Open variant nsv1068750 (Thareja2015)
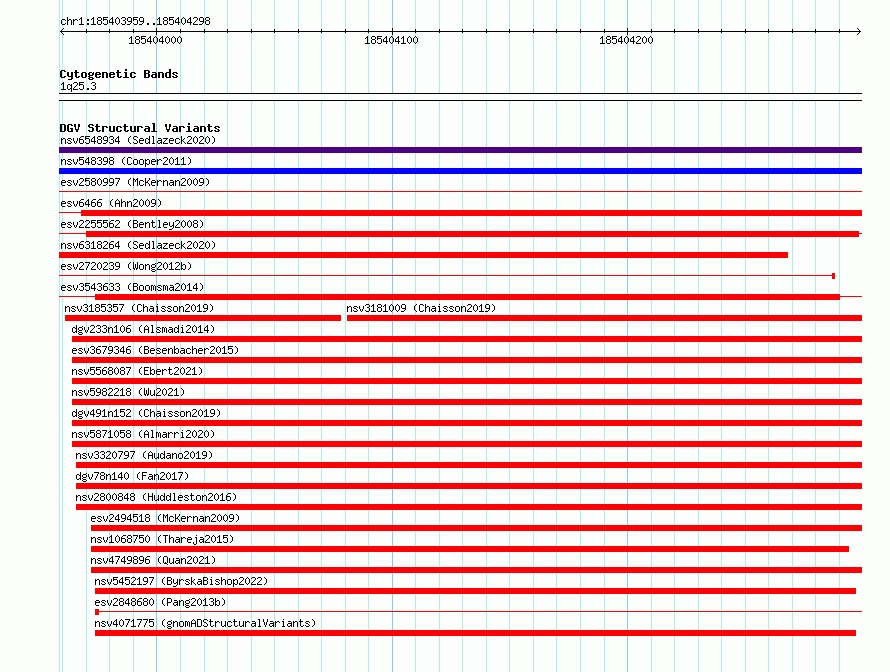This screenshot has height=672, width=890. click(162, 539)
